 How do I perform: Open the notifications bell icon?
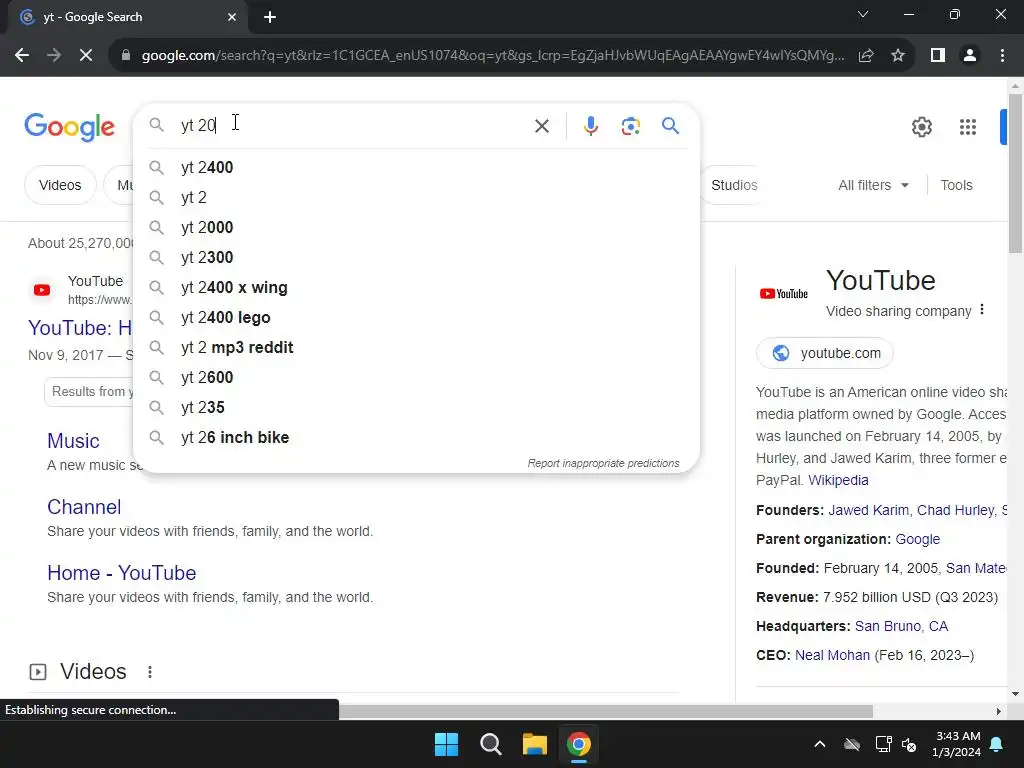point(997,744)
